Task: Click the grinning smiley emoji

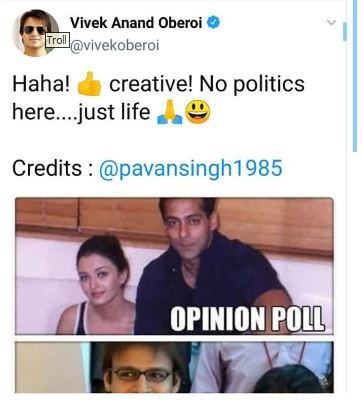Action: coord(198,112)
